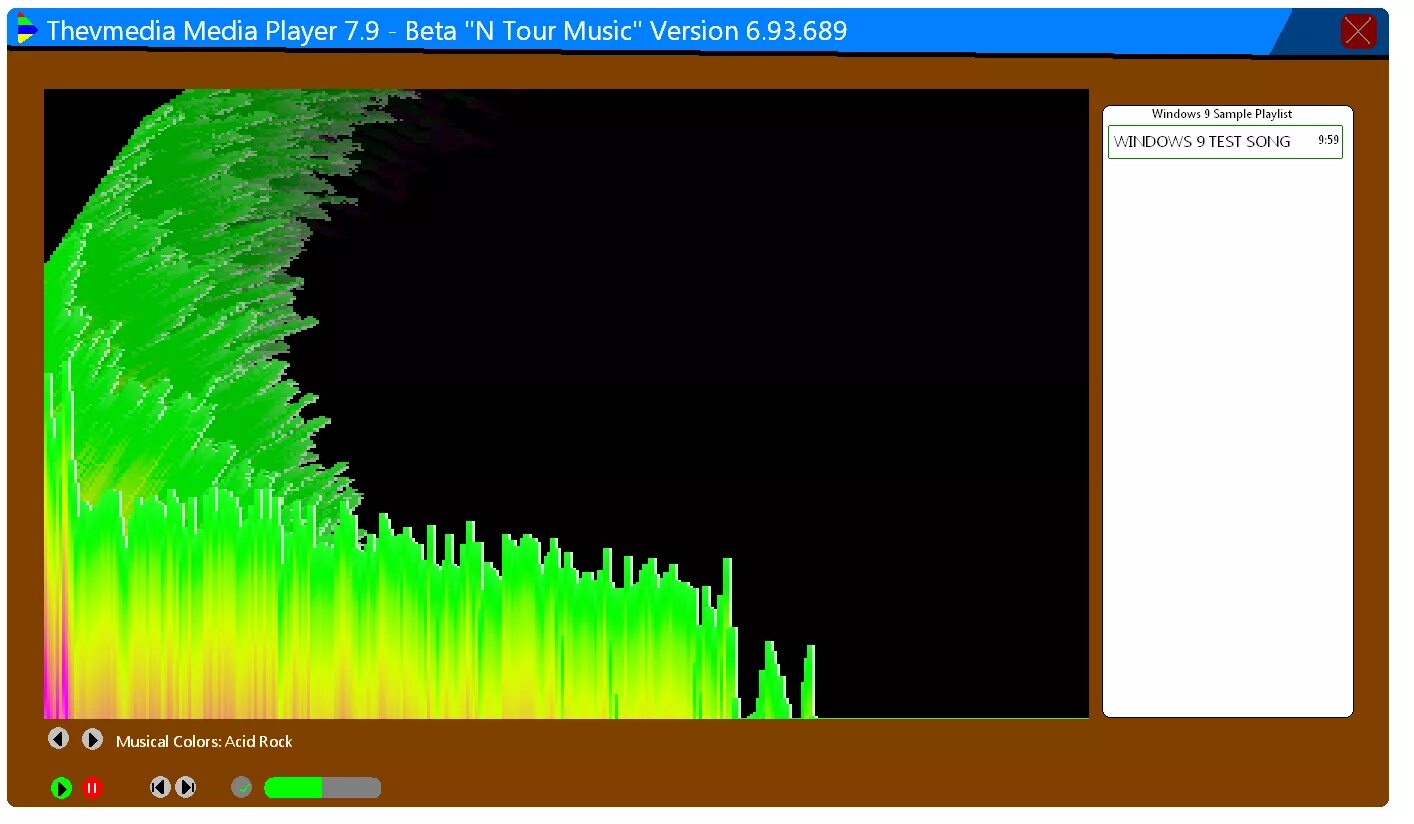Click the Musical Colors: Acid Rock label

[x=204, y=741]
